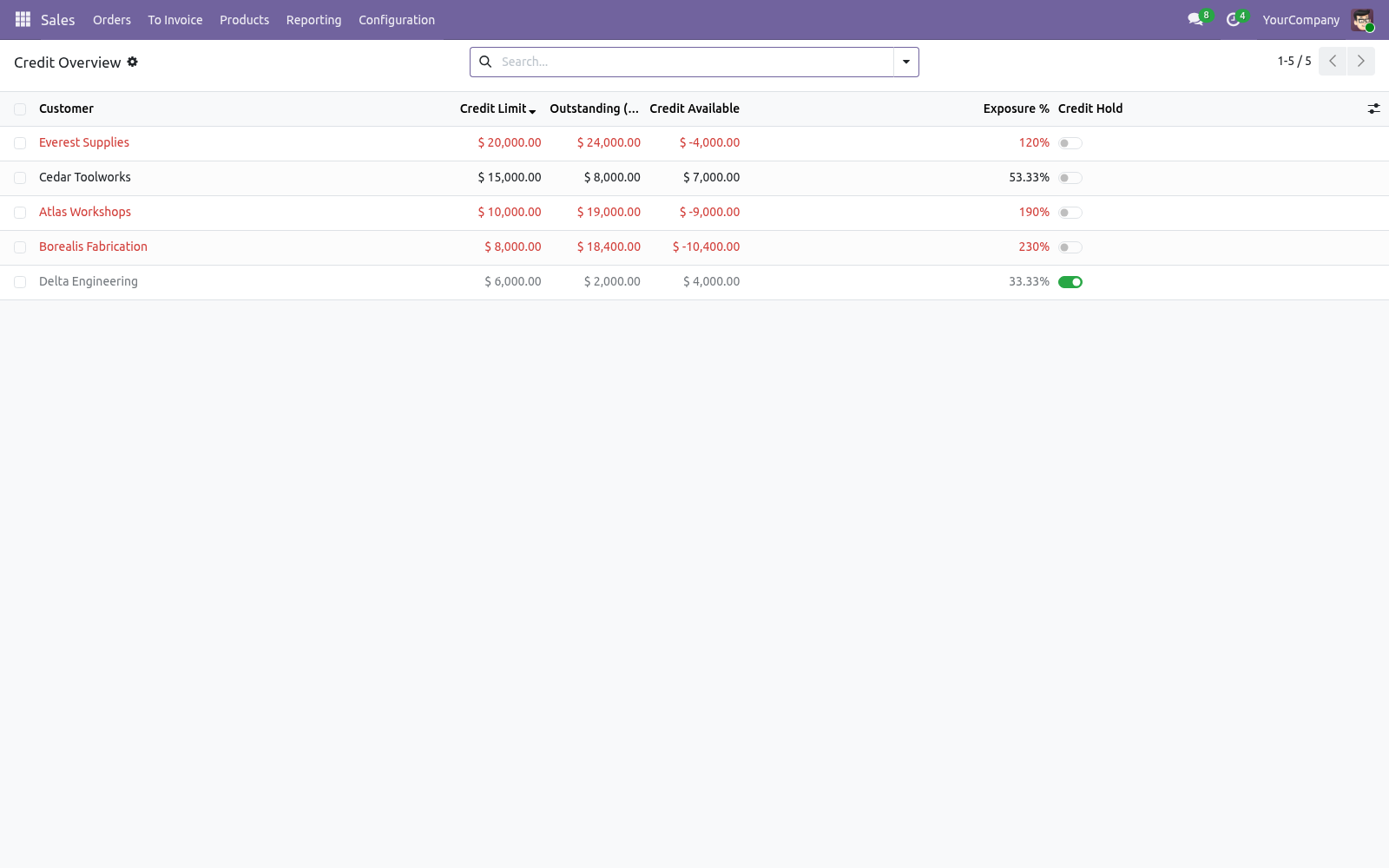Open the Everest Supplies record
1389x868 pixels.
point(84,142)
